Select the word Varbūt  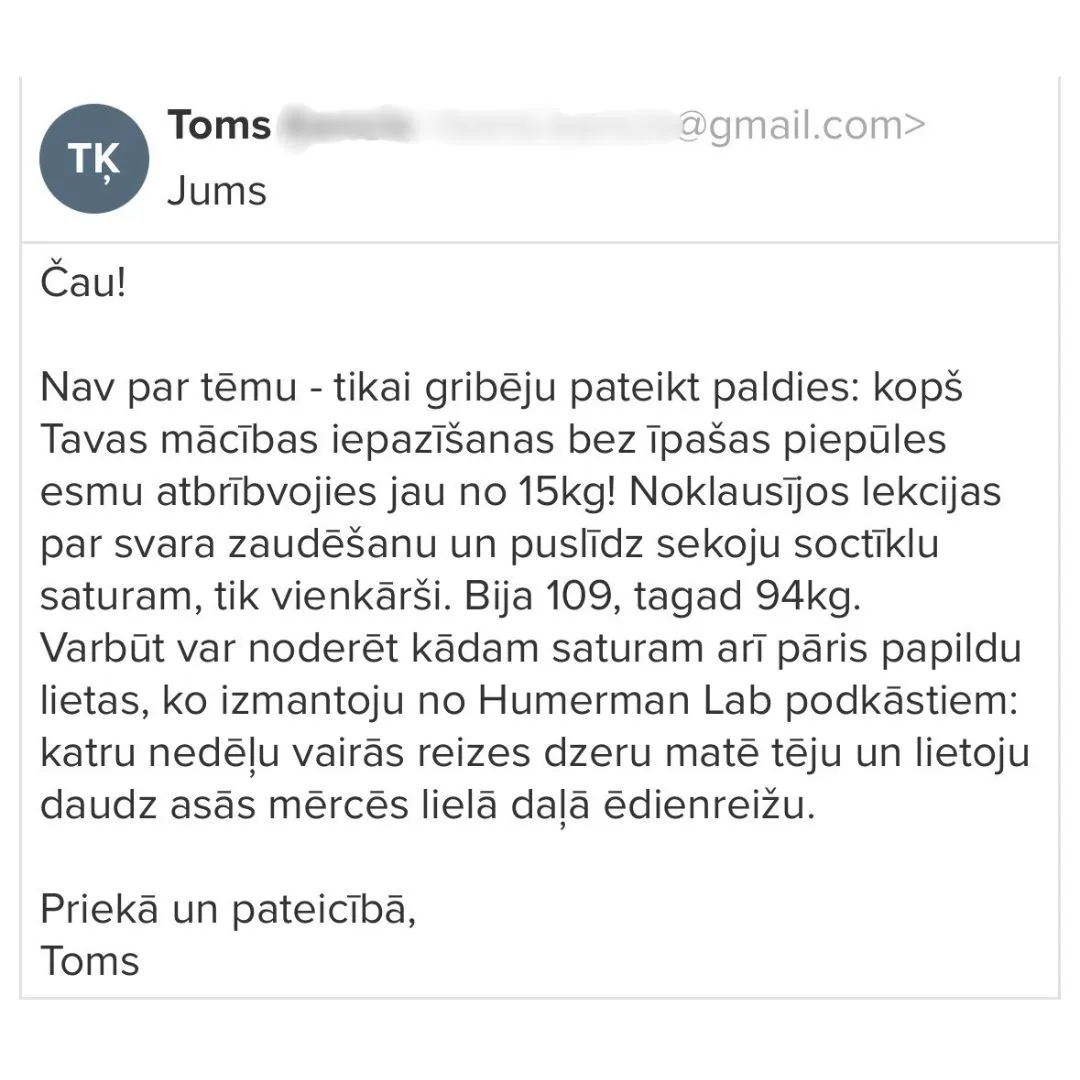point(108,649)
